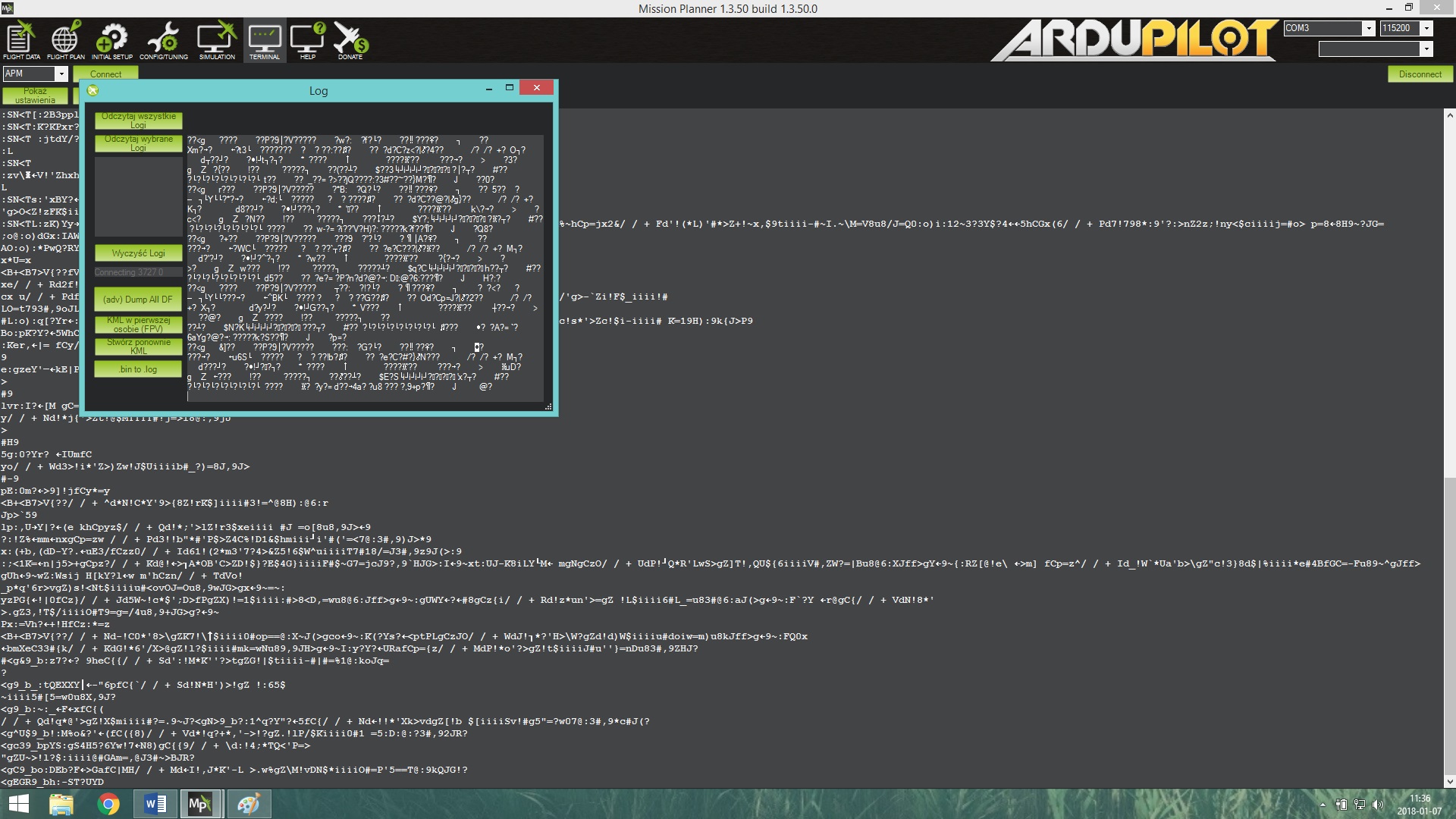This screenshot has height=819, width=1456.
Task: Click the terminal vertical scrollbar down arrow
Action: (x=1449, y=782)
